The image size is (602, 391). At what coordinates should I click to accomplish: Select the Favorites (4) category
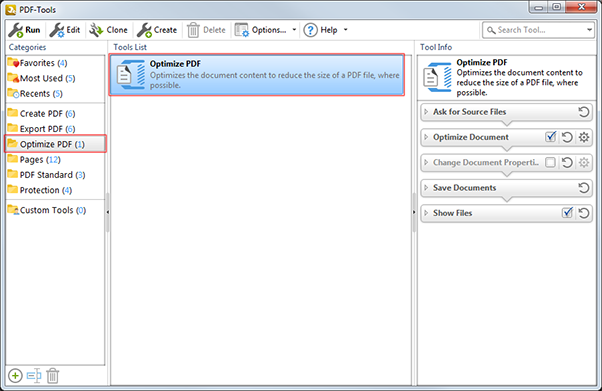pos(55,63)
